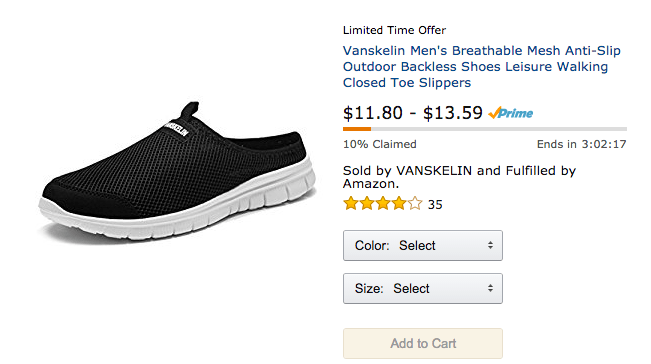The image size is (651, 364).
Task: Click the Prime checkmark logo
Action: click(x=510, y=113)
